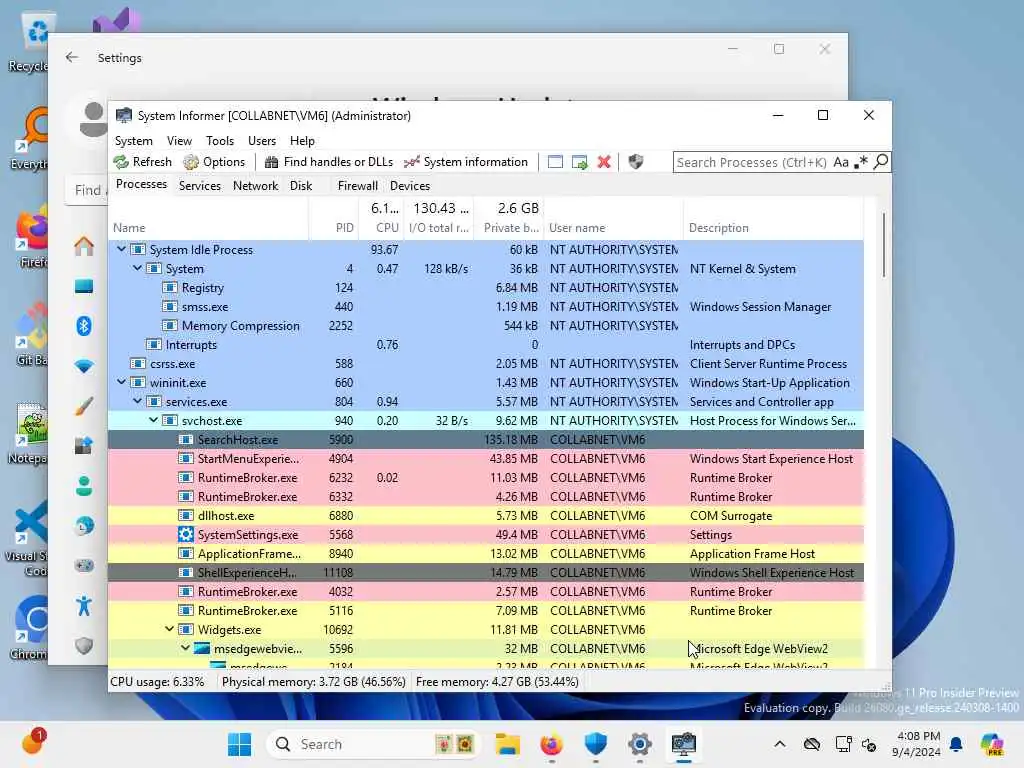Image resolution: width=1024 pixels, height=768 pixels.
Task: Select StartMenuExperience process row
Action: pyautogui.click(x=486, y=458)
